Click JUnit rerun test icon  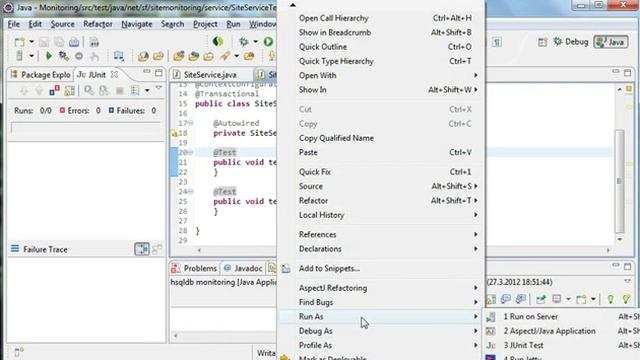(x=89, y=90)
